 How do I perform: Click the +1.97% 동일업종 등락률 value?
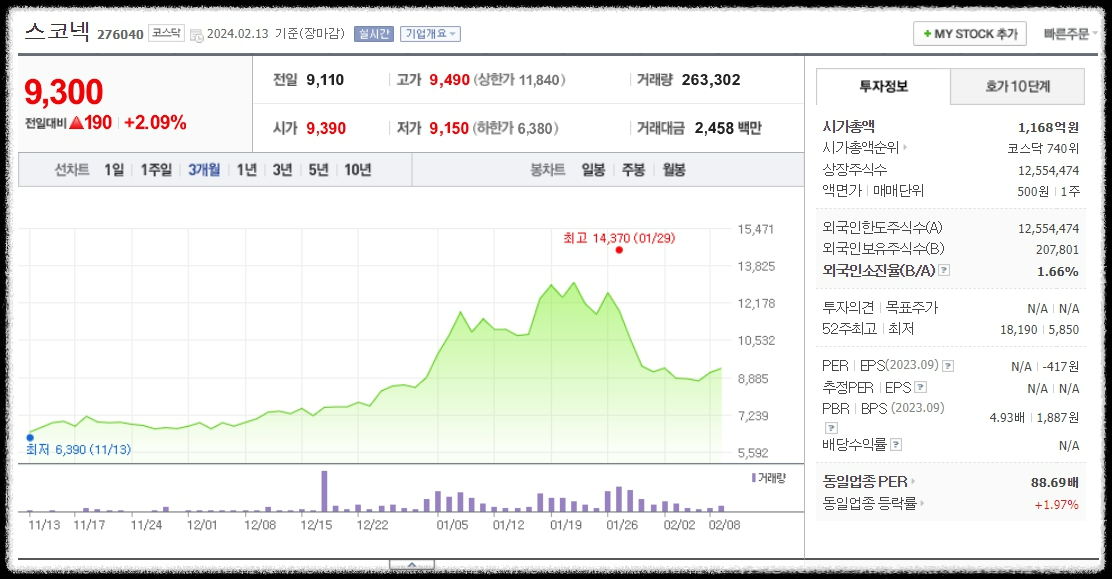click(x=1056, y=505)
